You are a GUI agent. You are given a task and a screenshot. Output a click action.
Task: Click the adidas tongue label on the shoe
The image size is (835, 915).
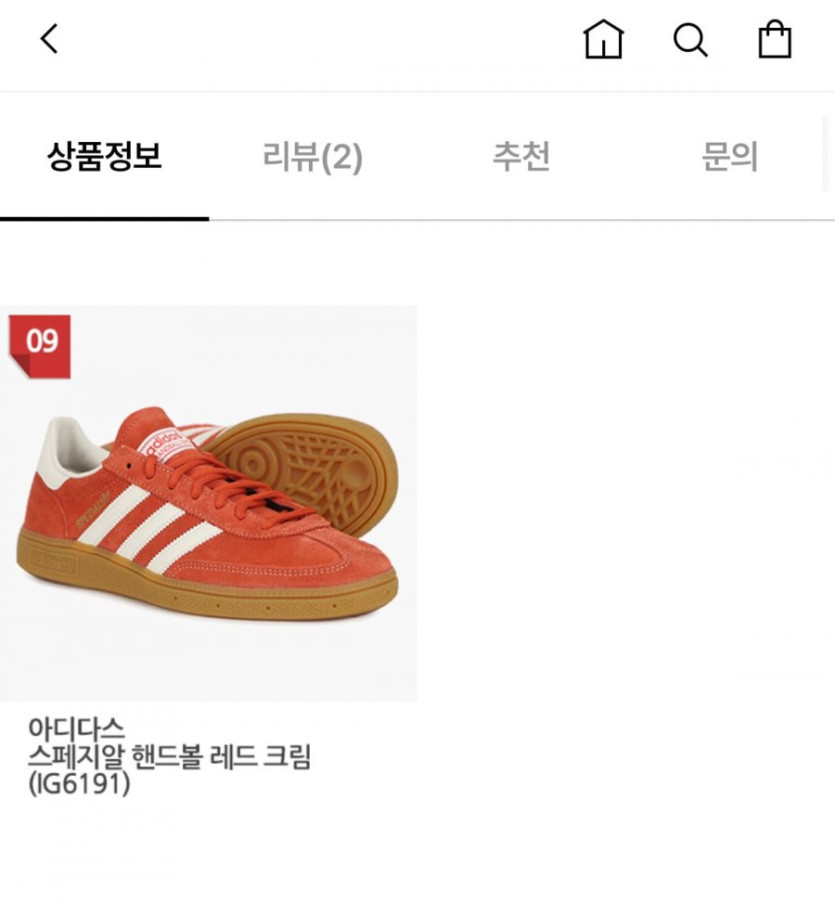tap(163, 445)
